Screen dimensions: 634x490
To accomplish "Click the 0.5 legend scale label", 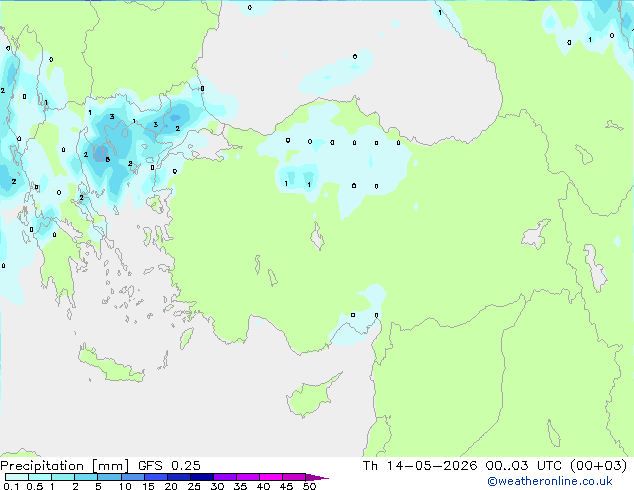I will pos(35,486).
